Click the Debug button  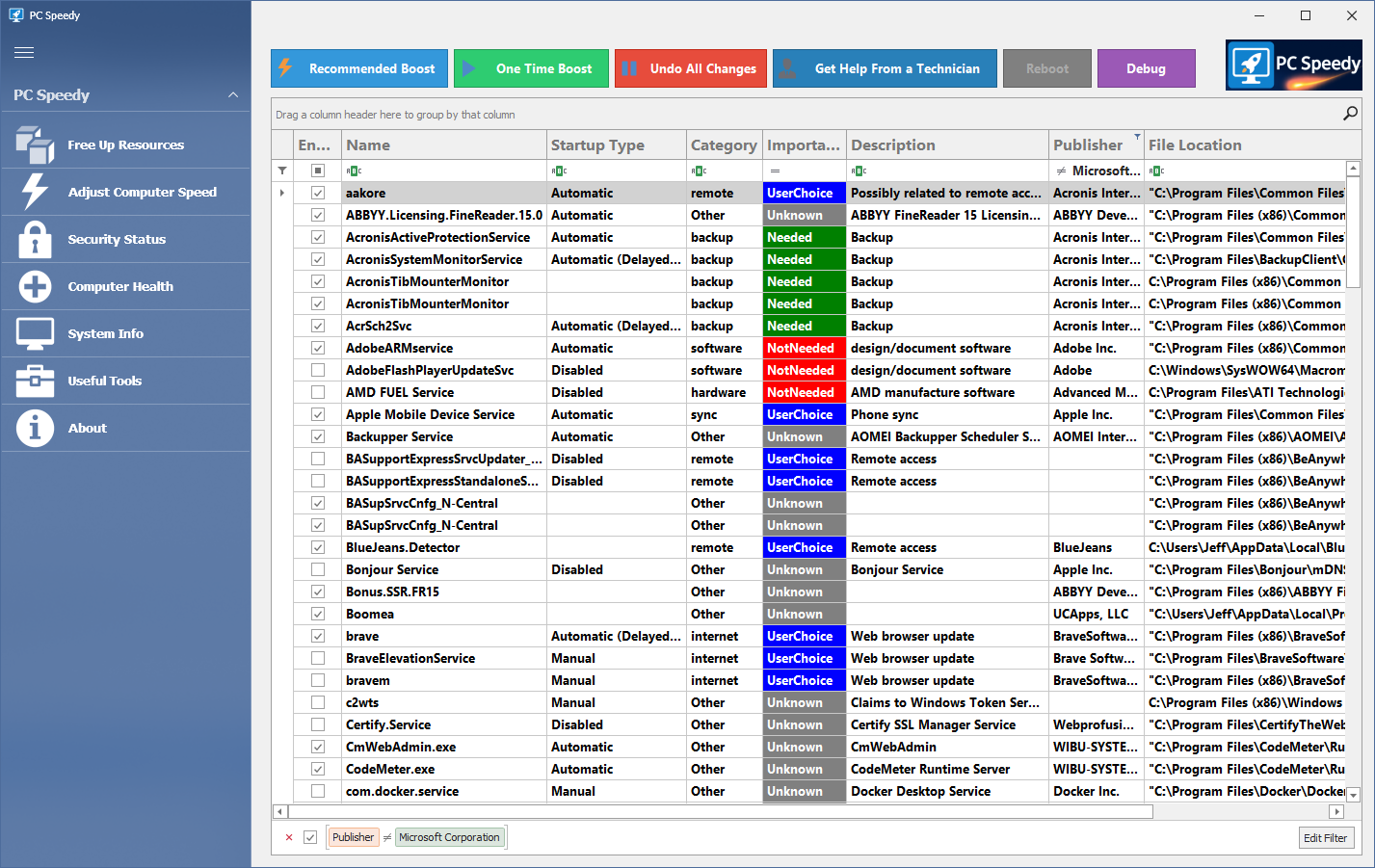(x=1147, y=68)
